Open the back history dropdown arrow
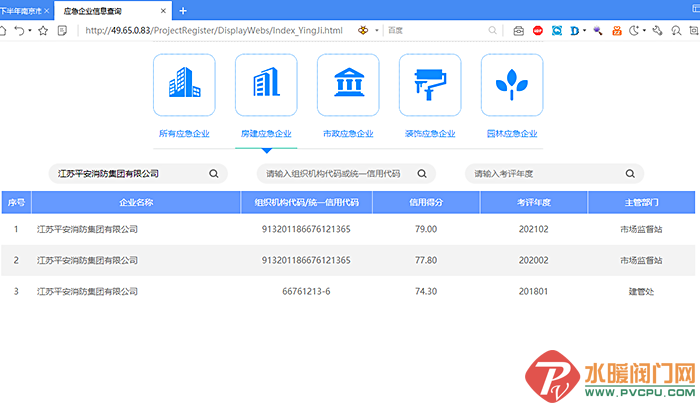This screenshot has width=700, height=407. pos(30,30)
